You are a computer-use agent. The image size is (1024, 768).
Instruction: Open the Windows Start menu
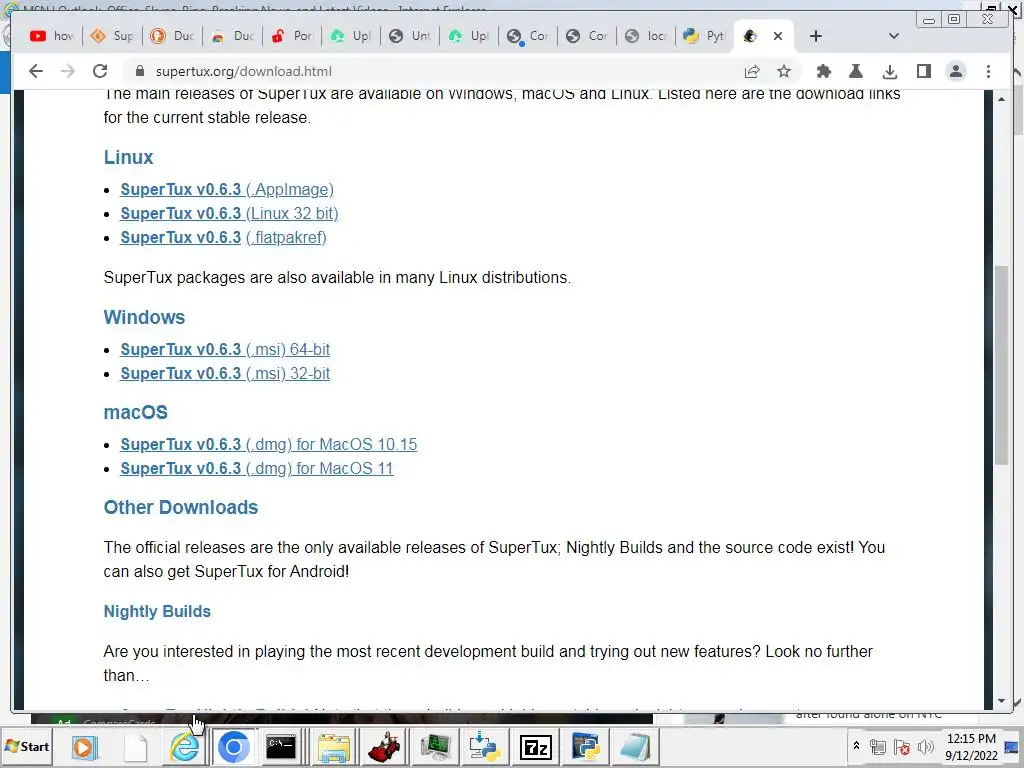pos(27,746)
